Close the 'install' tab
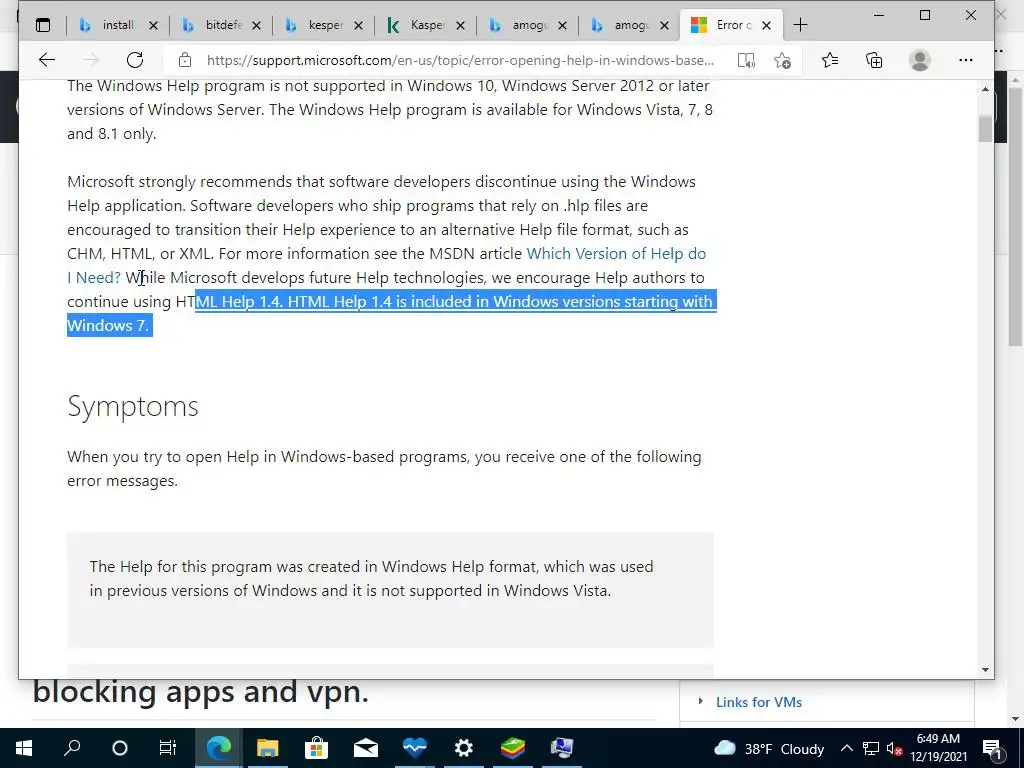Screen dimensions: 1024x768 (x=153, y=25)
